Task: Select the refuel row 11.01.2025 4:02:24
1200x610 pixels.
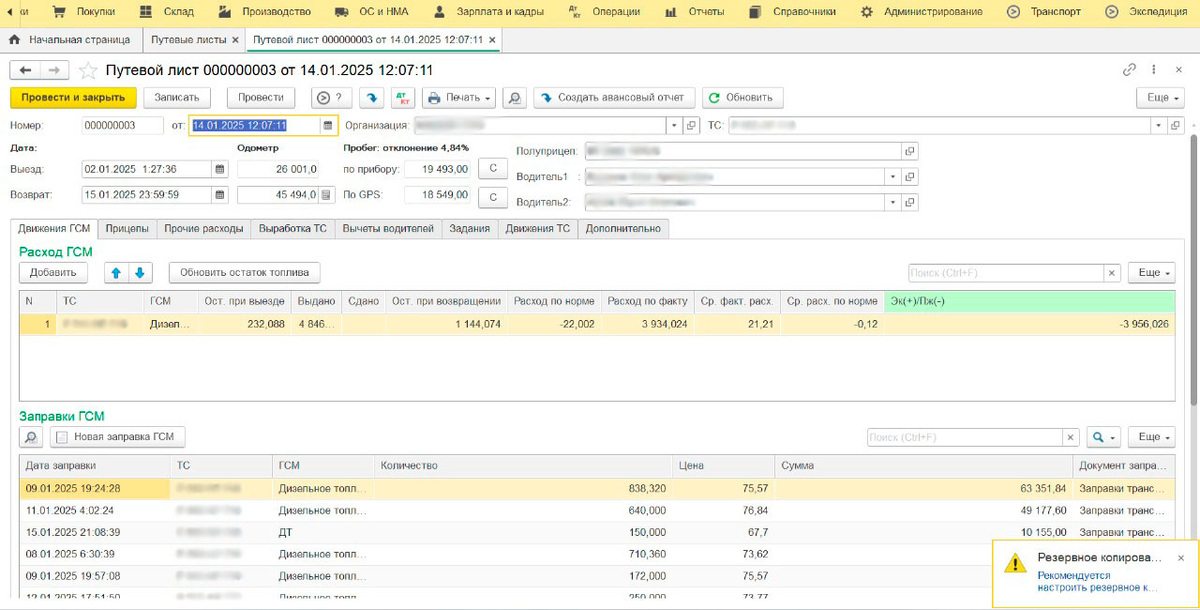Action: [598, 509]
